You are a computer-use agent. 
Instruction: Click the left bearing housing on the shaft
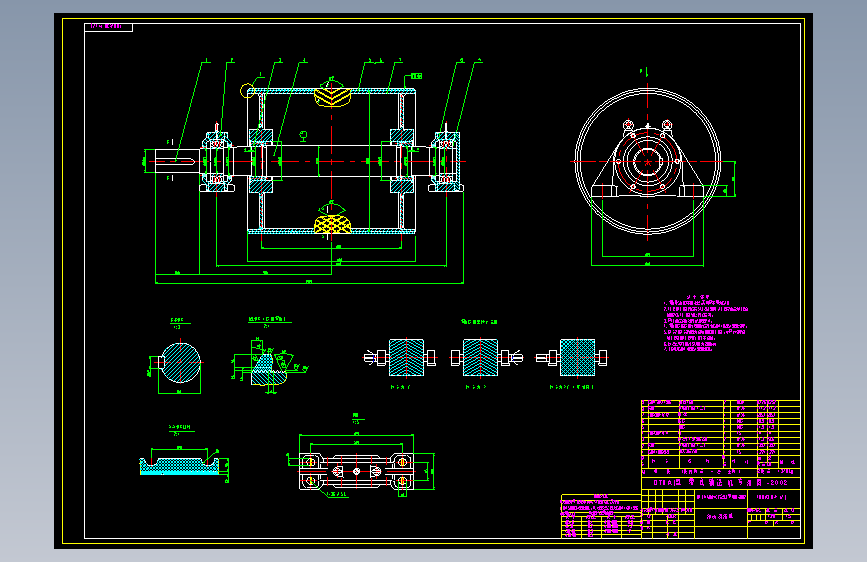click(217, 162)
